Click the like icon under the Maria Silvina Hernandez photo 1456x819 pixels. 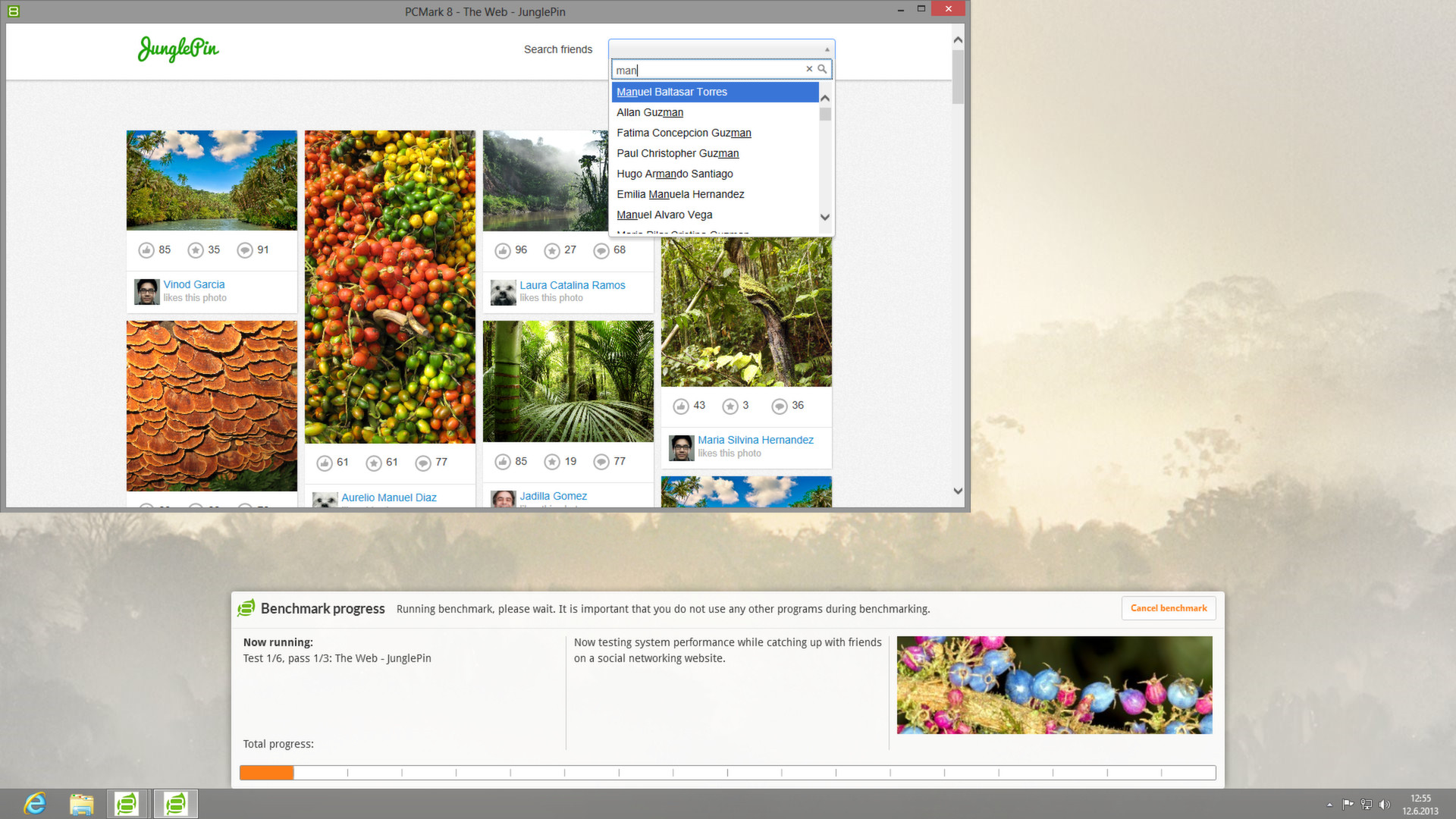point(681,406)
